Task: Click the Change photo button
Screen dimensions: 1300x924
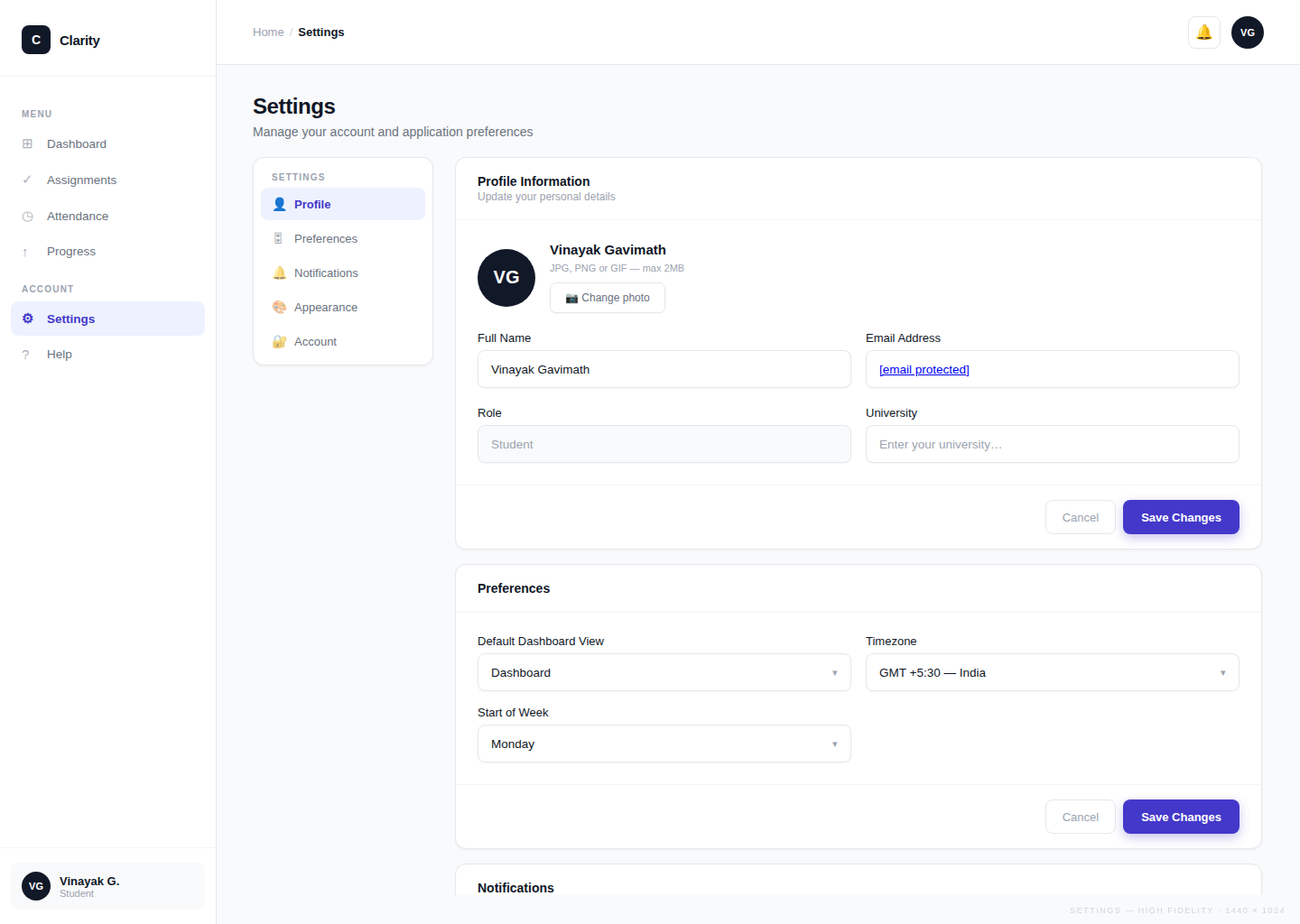Action: click(x=607, y=298)
